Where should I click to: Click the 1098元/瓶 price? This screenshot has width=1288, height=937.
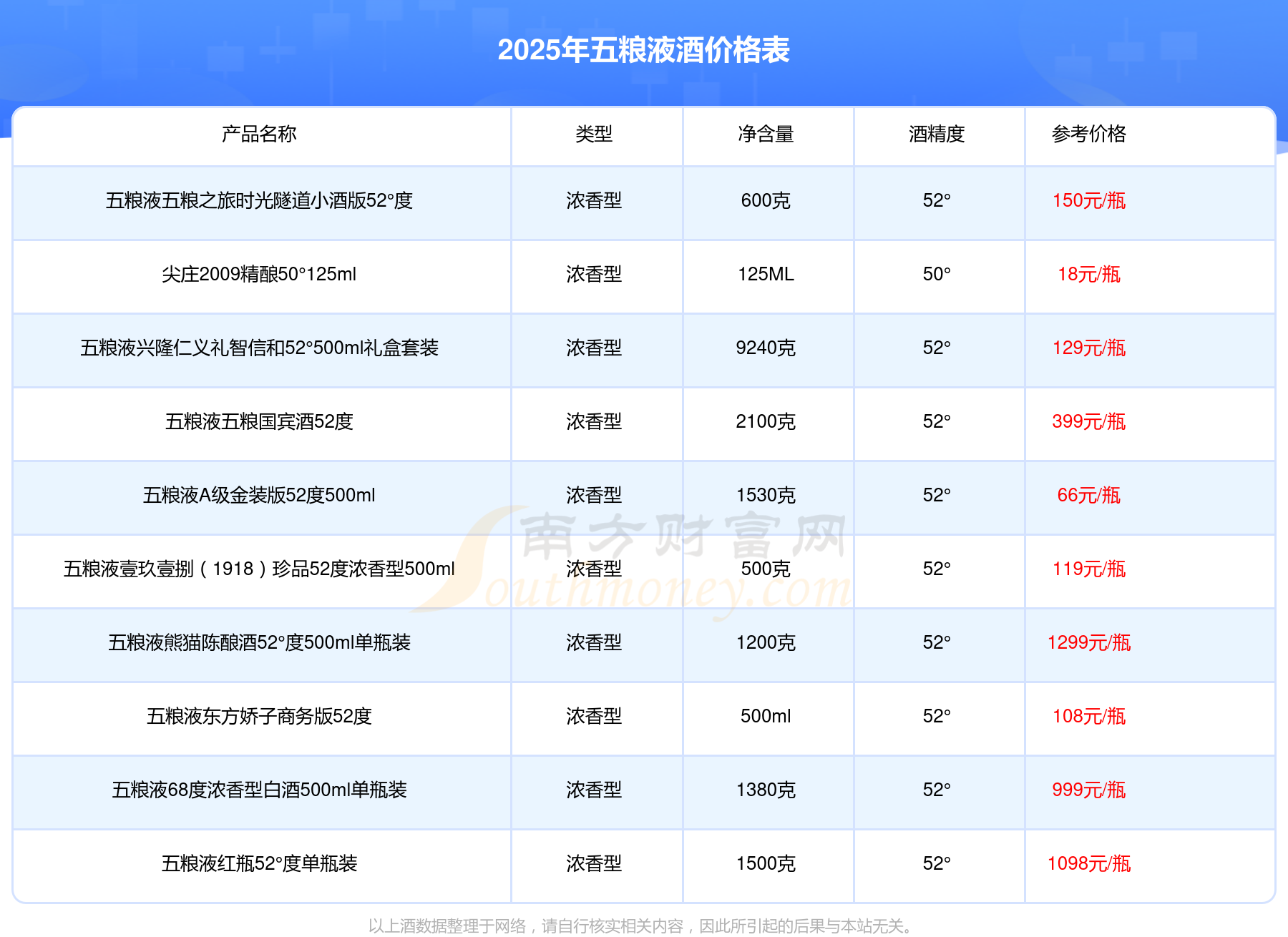1089,863
